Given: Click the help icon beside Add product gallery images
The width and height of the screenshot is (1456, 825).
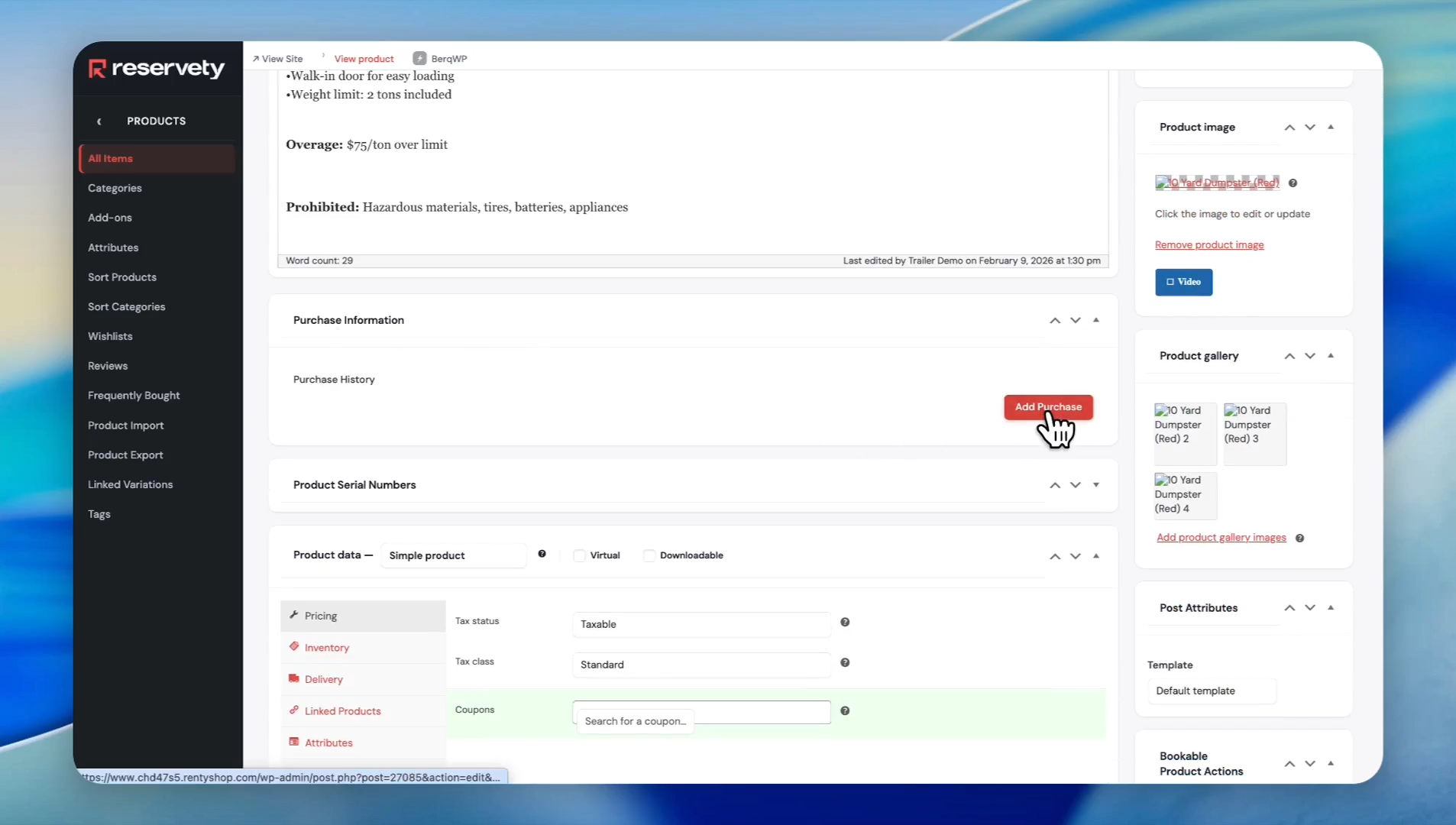Looking at the screenshot, I should click(x=1299, y=539).
